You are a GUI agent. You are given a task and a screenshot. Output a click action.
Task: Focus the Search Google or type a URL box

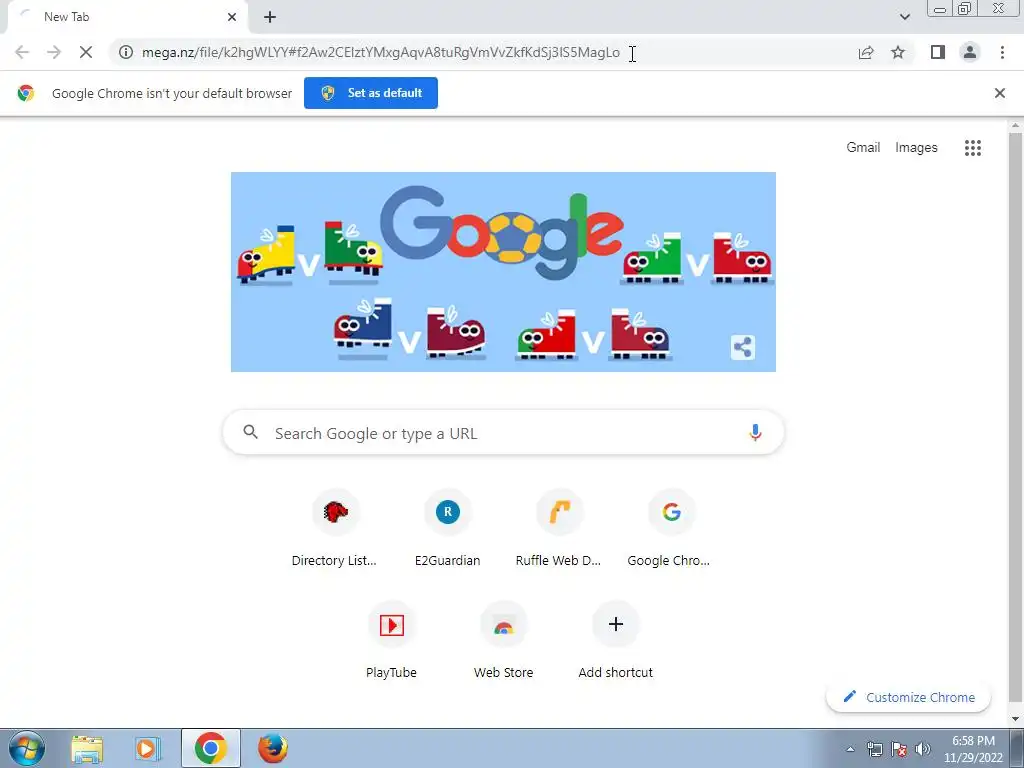pos(504,432)
